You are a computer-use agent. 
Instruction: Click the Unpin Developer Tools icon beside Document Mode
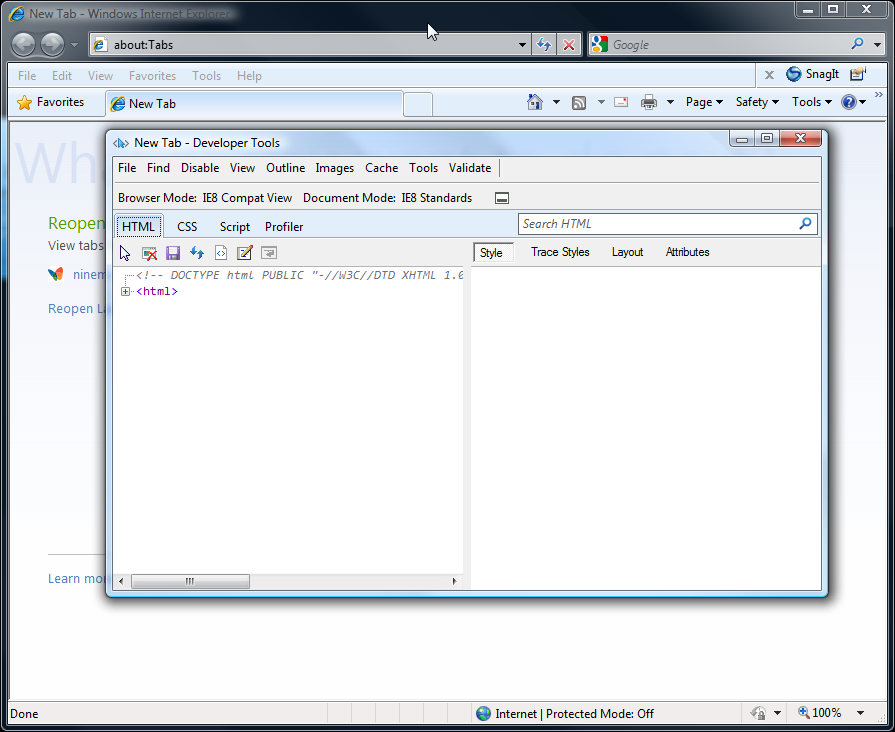click(502, 198)
